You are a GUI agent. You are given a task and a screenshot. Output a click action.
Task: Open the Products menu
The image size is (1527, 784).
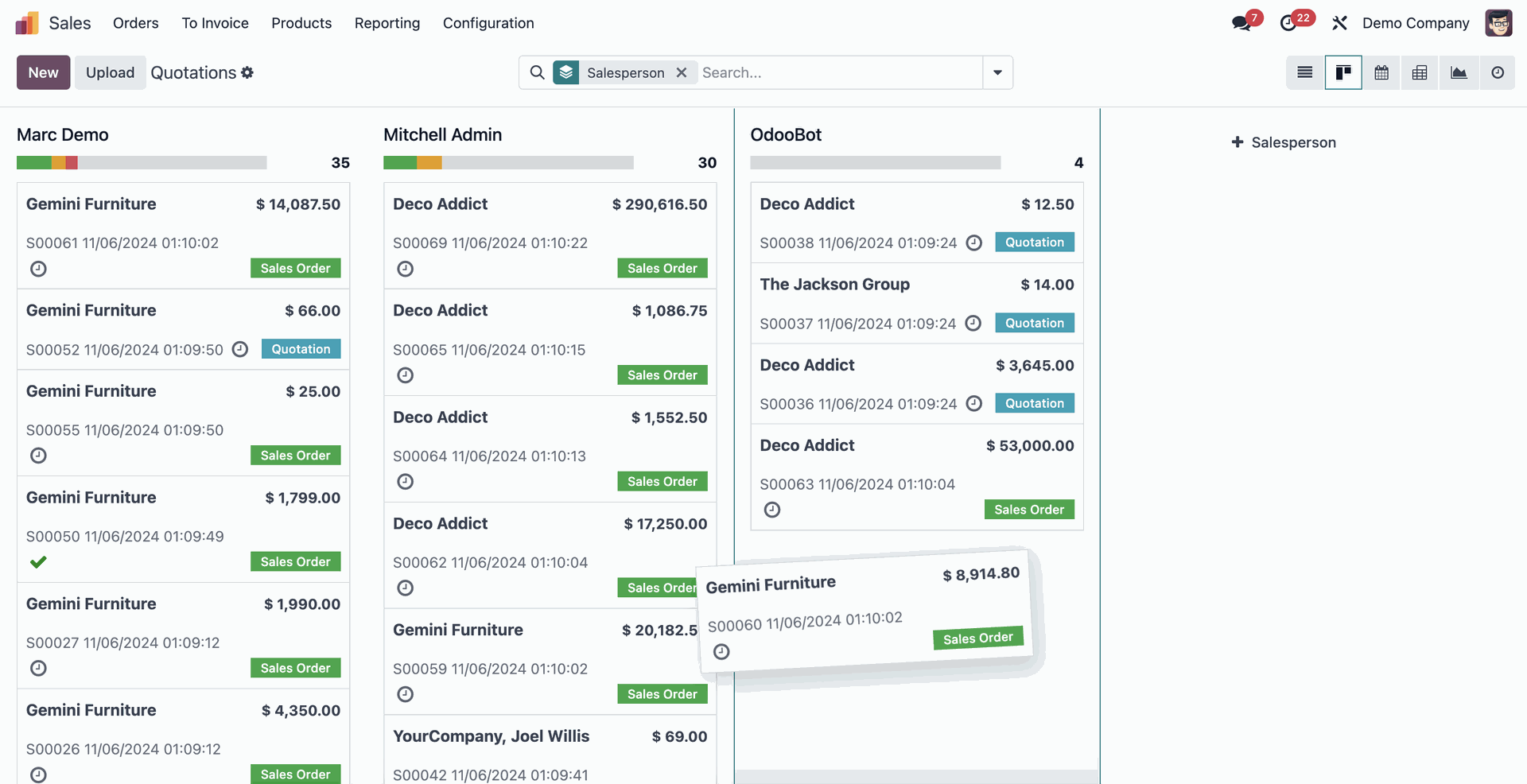tap(301, 23)
